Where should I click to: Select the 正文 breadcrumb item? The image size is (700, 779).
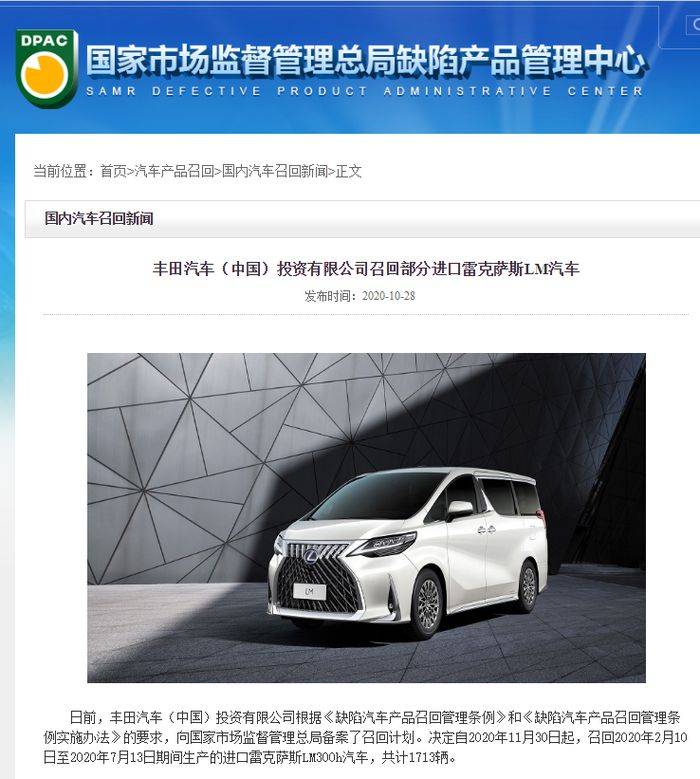point(349,171)
